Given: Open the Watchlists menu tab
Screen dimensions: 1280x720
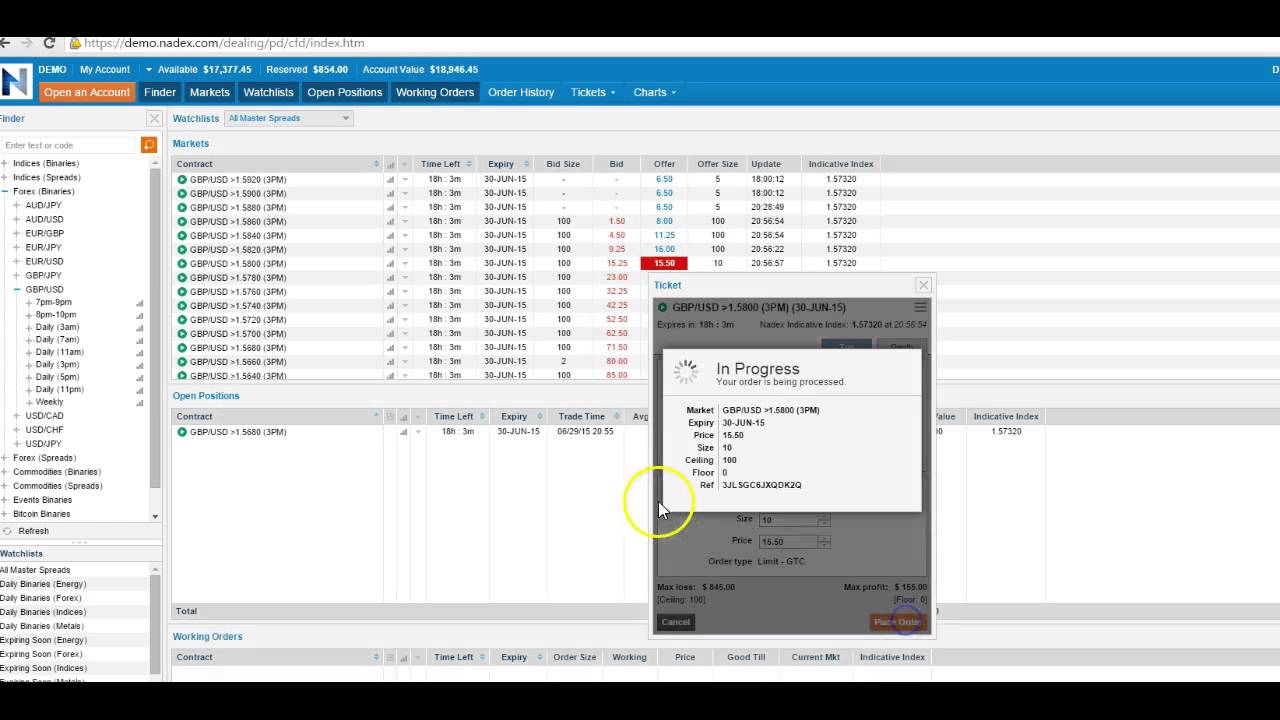Looking at the screenshot, I should pyautogui.click(x=268, y=92).
